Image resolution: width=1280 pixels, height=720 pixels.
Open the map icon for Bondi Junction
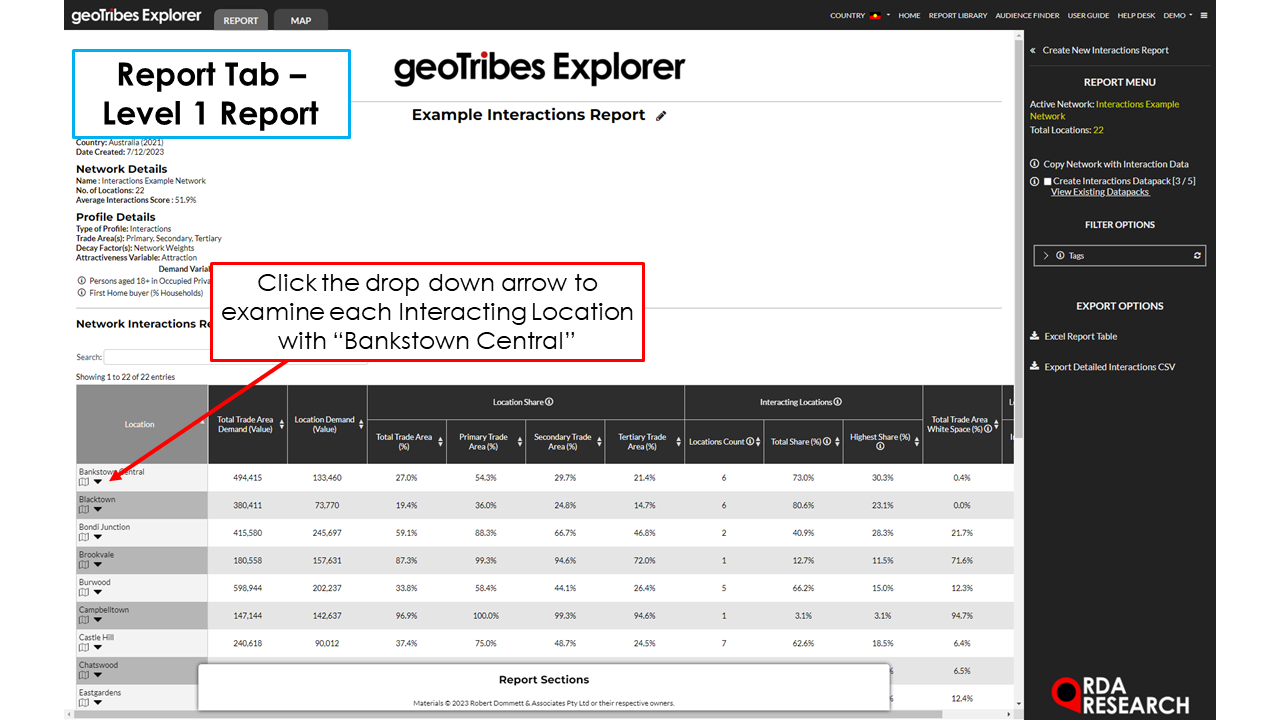(x=84, y=537)
